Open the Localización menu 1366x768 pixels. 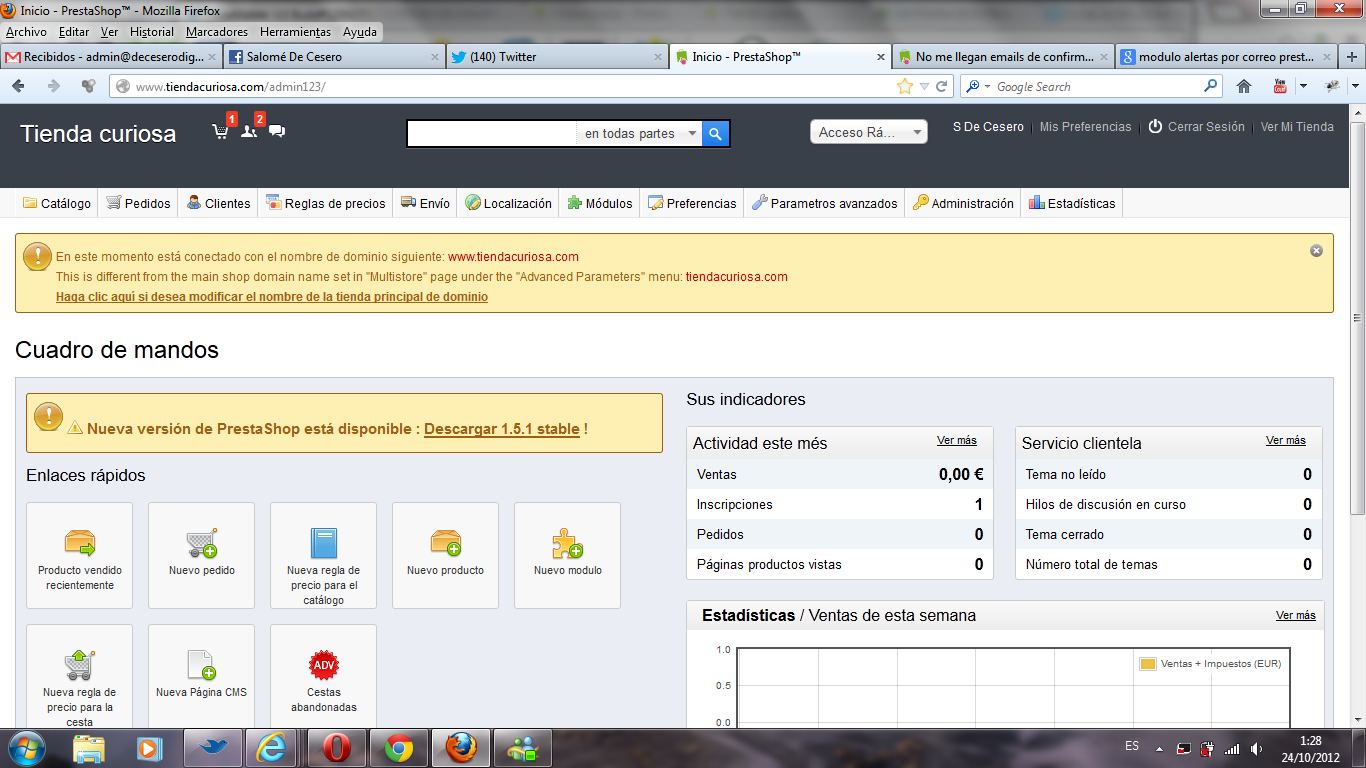point(509,203)
